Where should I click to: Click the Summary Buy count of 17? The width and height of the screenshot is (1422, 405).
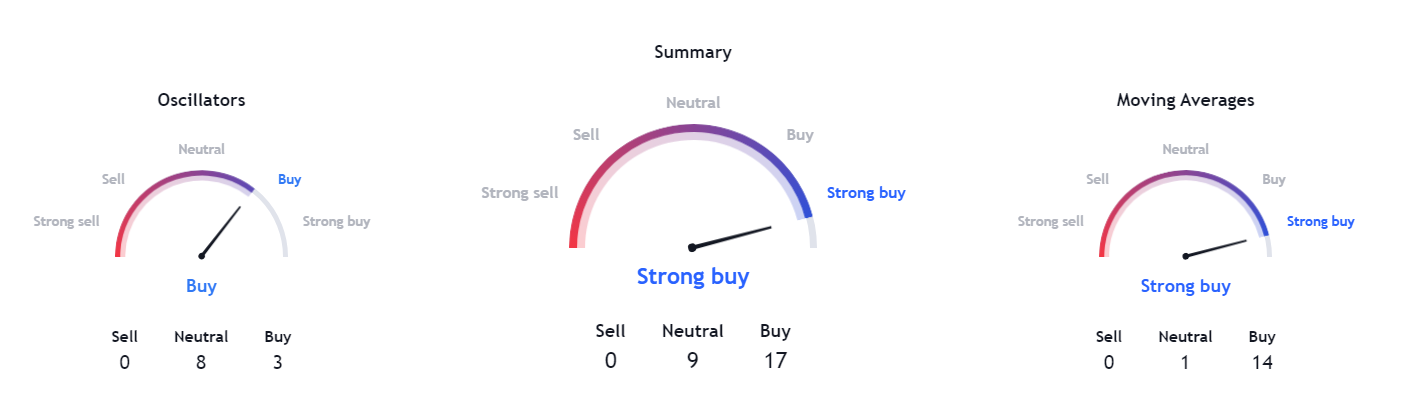775,360
